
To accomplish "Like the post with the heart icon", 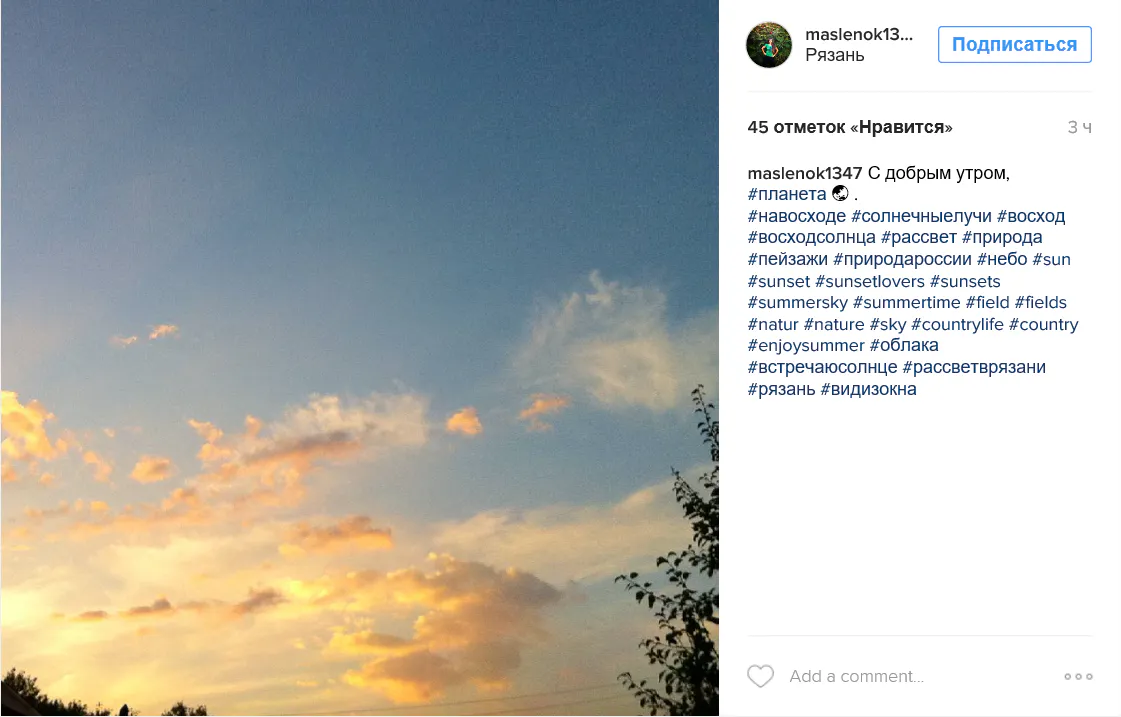I will pos(760,676).
